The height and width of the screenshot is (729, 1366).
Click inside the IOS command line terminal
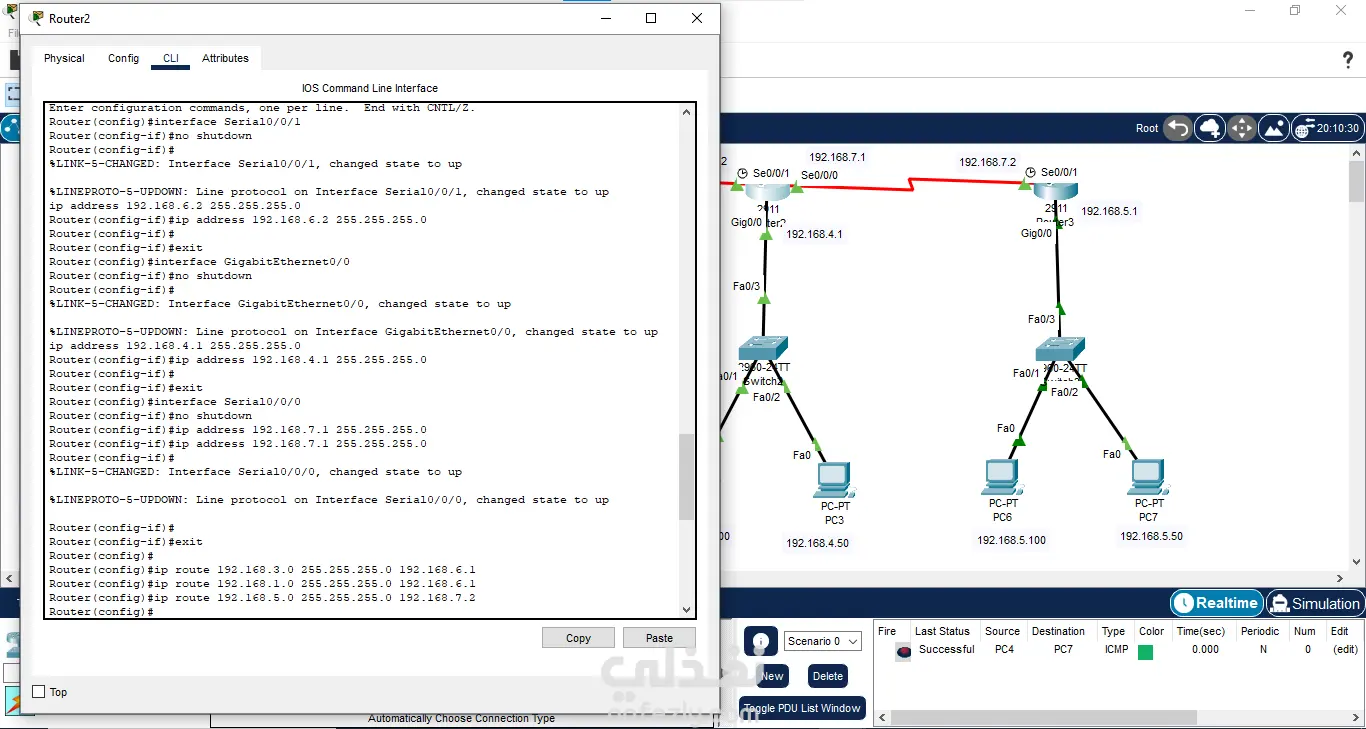click(361, 360)
